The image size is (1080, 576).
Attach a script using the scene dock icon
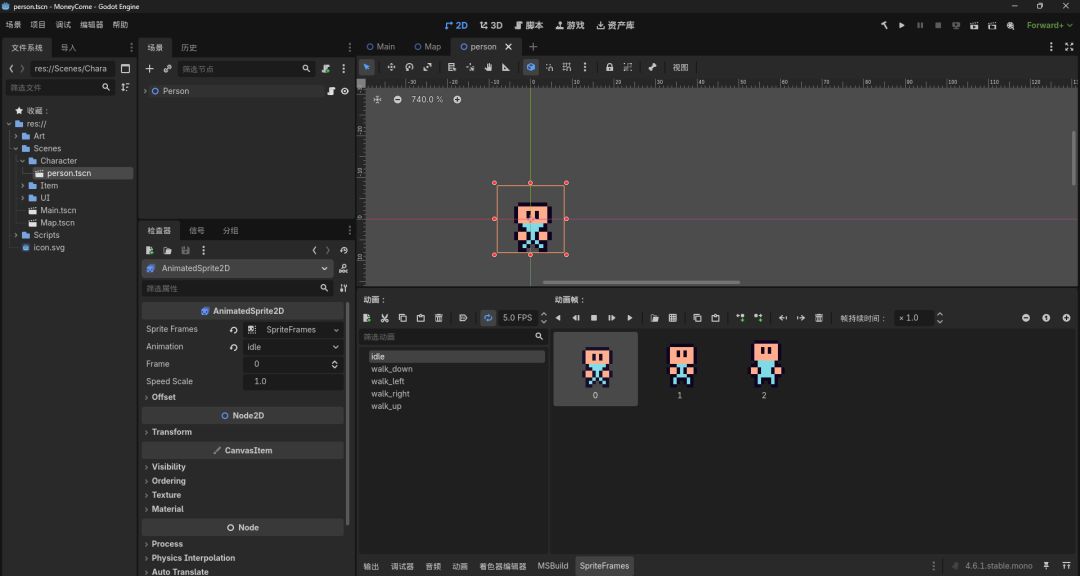(326, 68)
